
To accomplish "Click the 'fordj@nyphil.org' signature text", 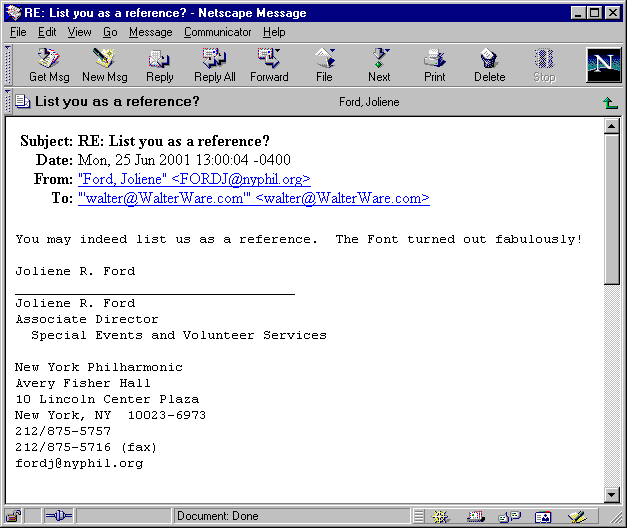I will coord(79,463).
